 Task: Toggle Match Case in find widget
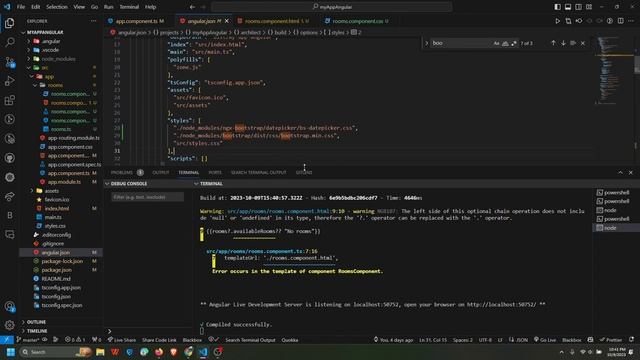[496, 43]
